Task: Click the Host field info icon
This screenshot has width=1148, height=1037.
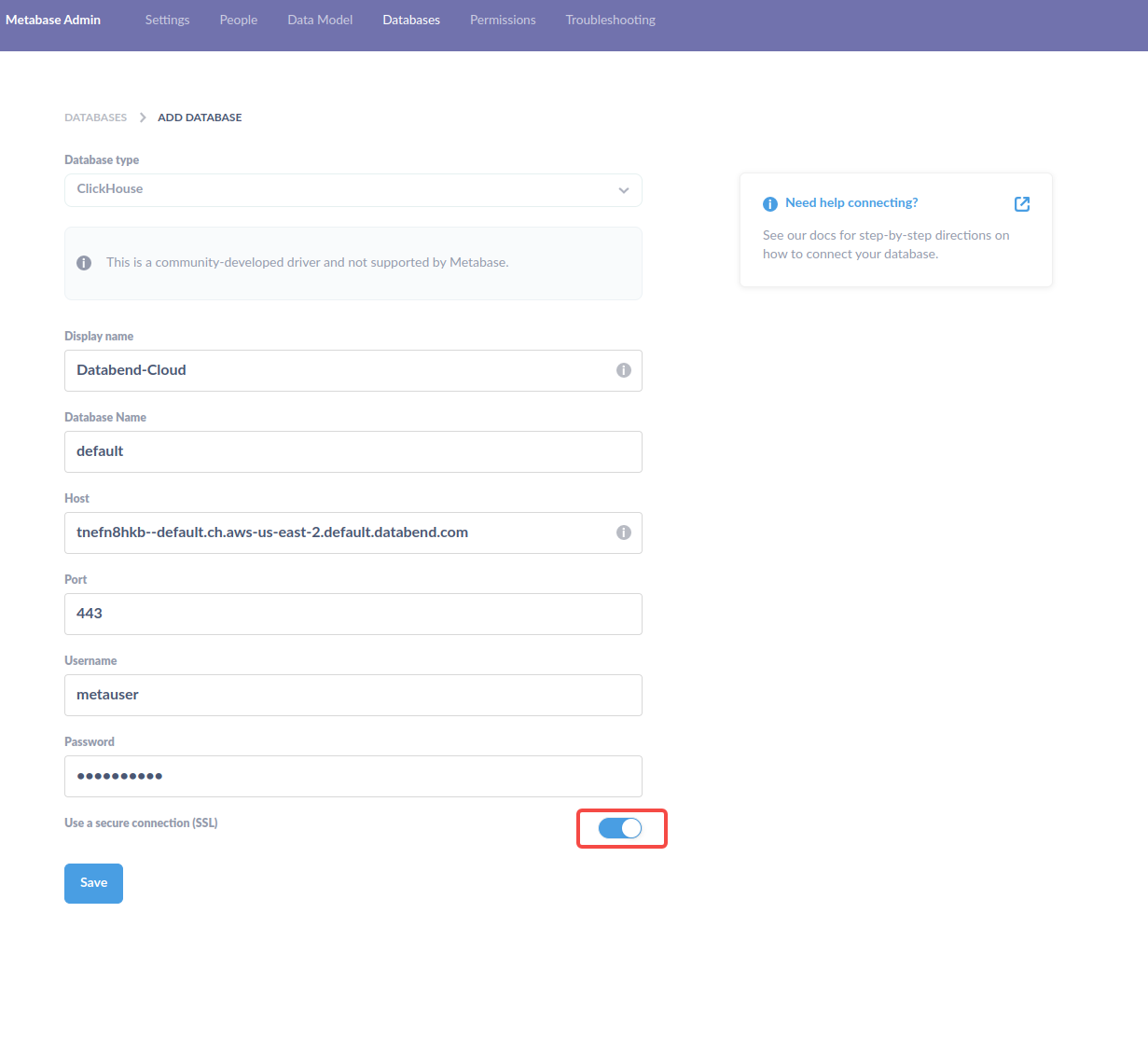Action: [x=624, y=532]
